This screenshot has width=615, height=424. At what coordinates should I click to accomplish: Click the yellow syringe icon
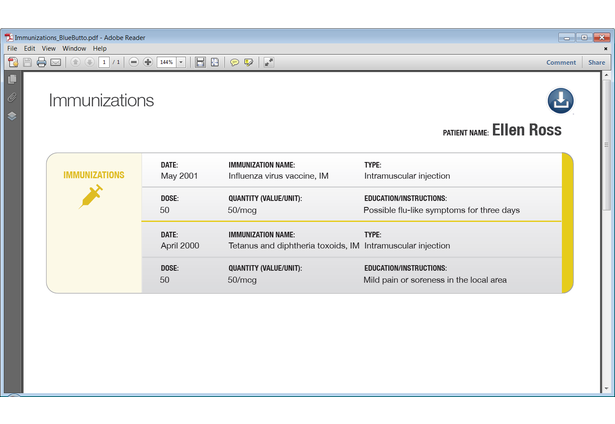pyautogui.click(x=91, y=196)
